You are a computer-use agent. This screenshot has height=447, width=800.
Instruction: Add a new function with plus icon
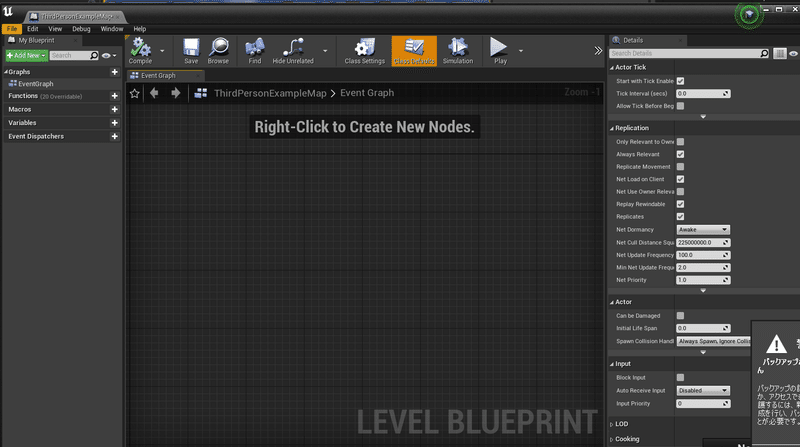pos(114,96)
